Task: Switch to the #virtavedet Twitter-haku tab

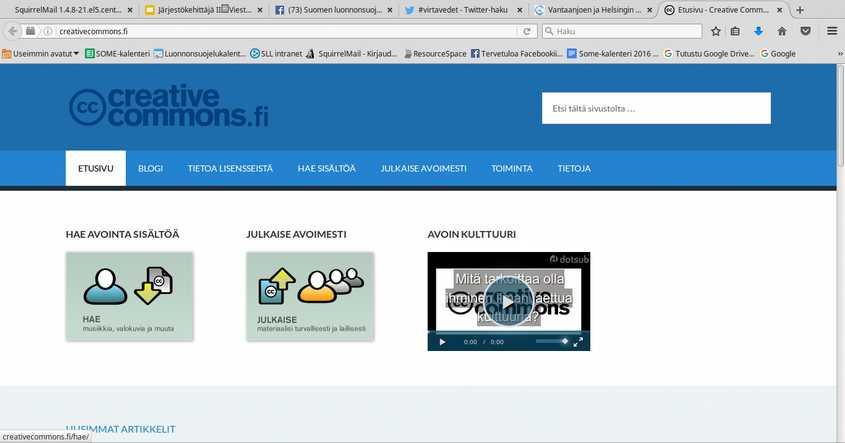Action: (463, 10)
